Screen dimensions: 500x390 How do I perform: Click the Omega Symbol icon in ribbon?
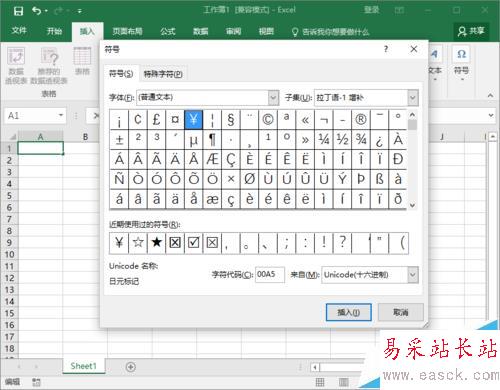click(x=462, y=54)
